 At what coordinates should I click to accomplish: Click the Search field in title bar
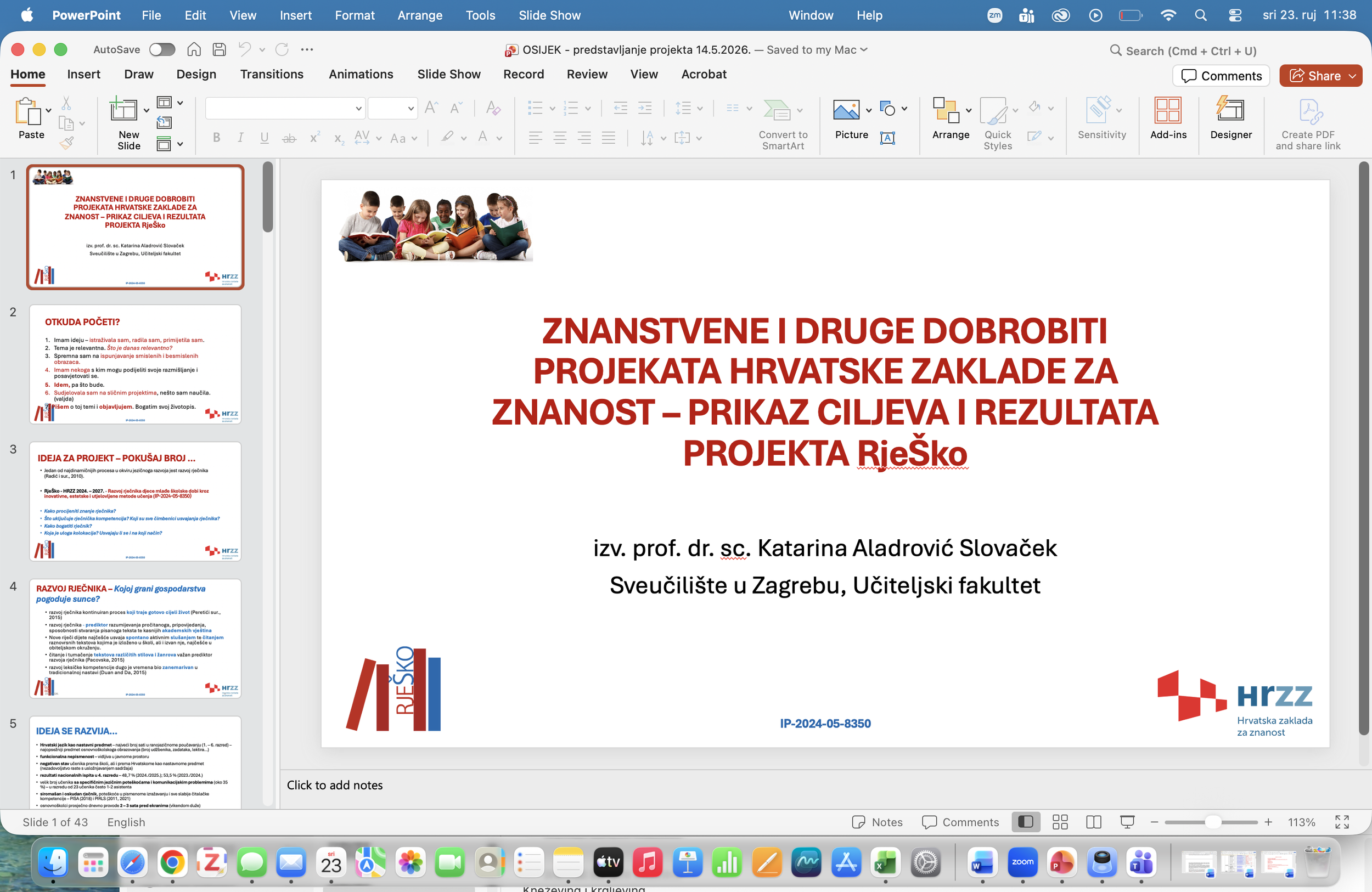[x=1183, y=50]
